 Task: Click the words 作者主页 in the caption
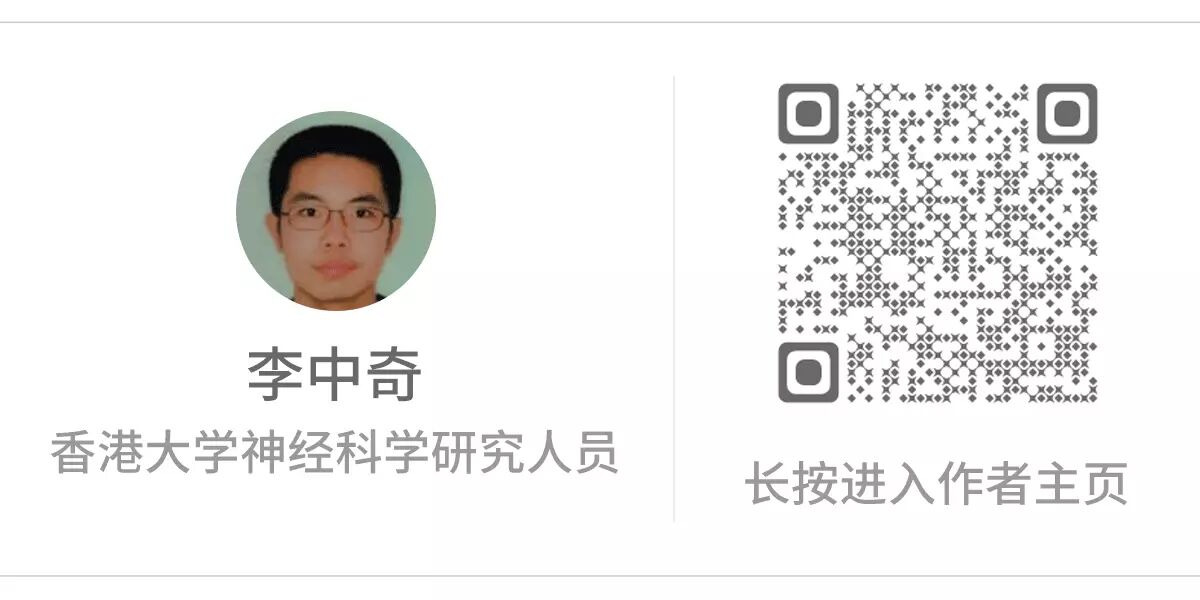pos(1033,484)
